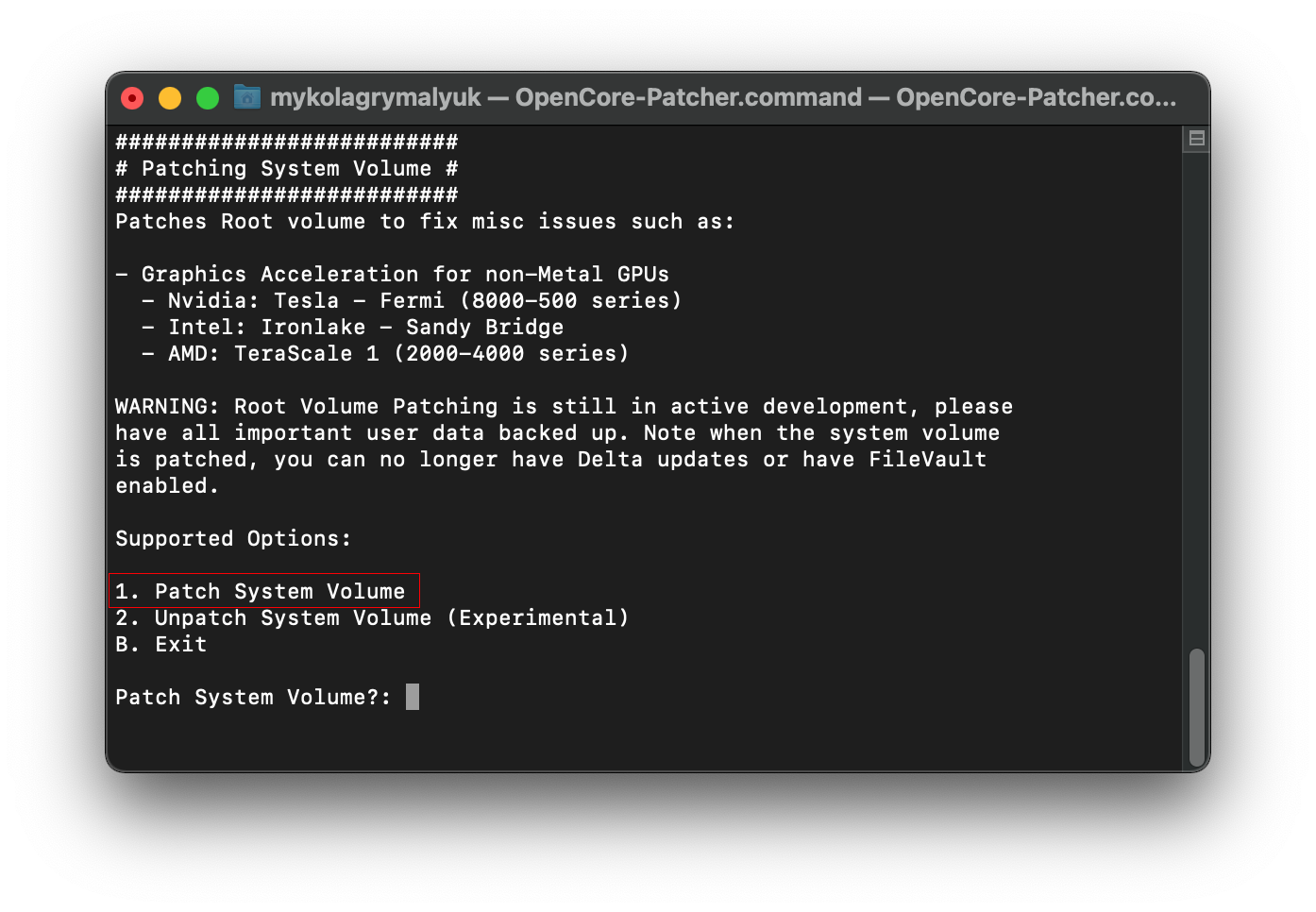The image size is (1316, 912).
Task: Click option 1 Patch System Volume
Action: (x=264, y=591)
